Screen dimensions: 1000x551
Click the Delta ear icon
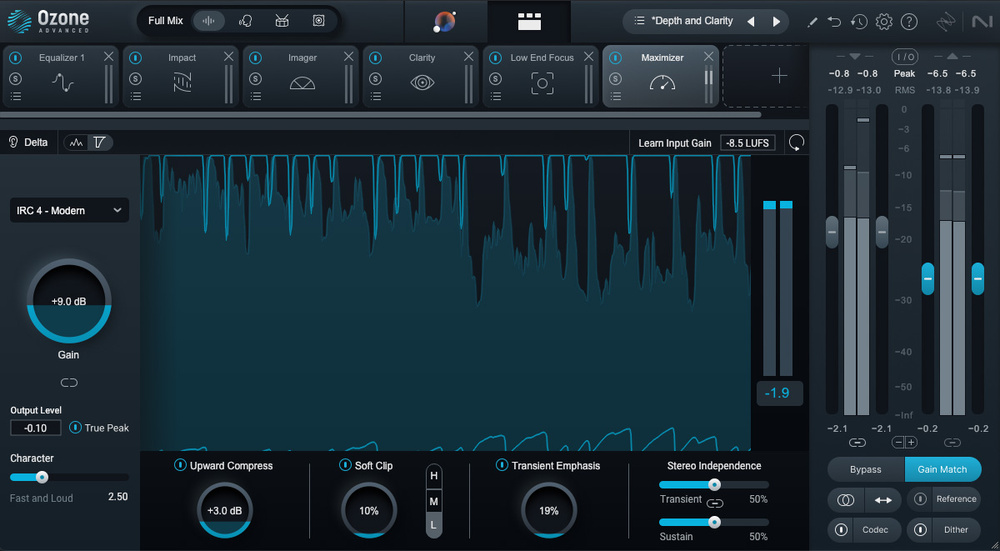click(x=15, y=142)
